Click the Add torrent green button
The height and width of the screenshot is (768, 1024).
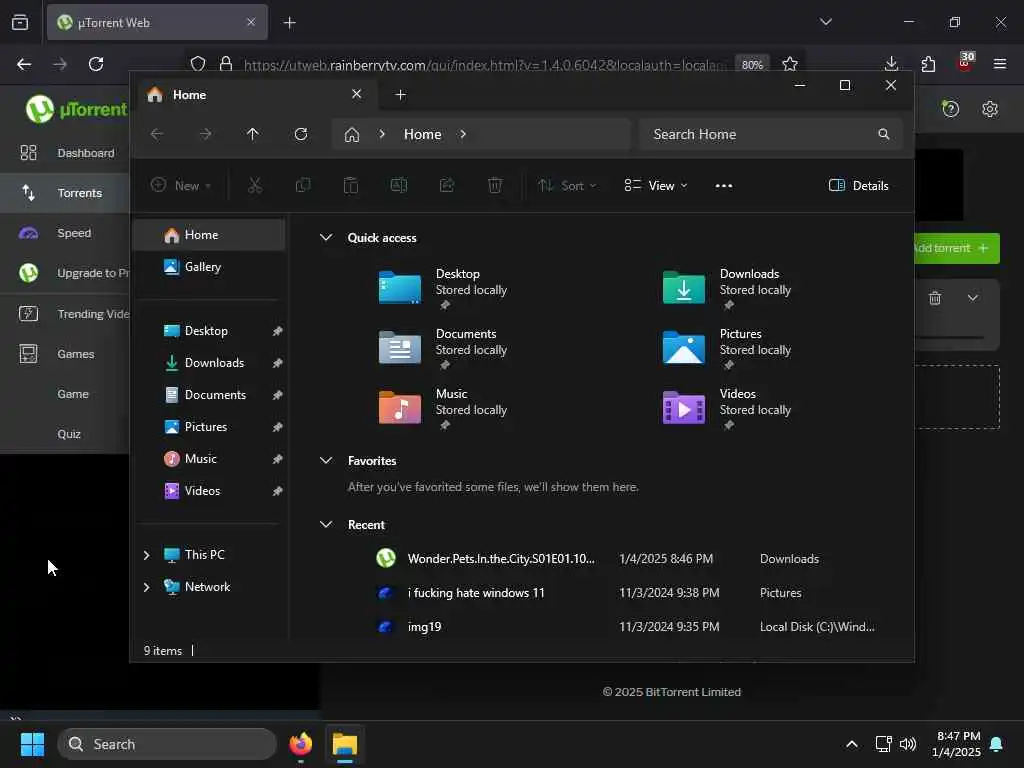pos(956,248)
